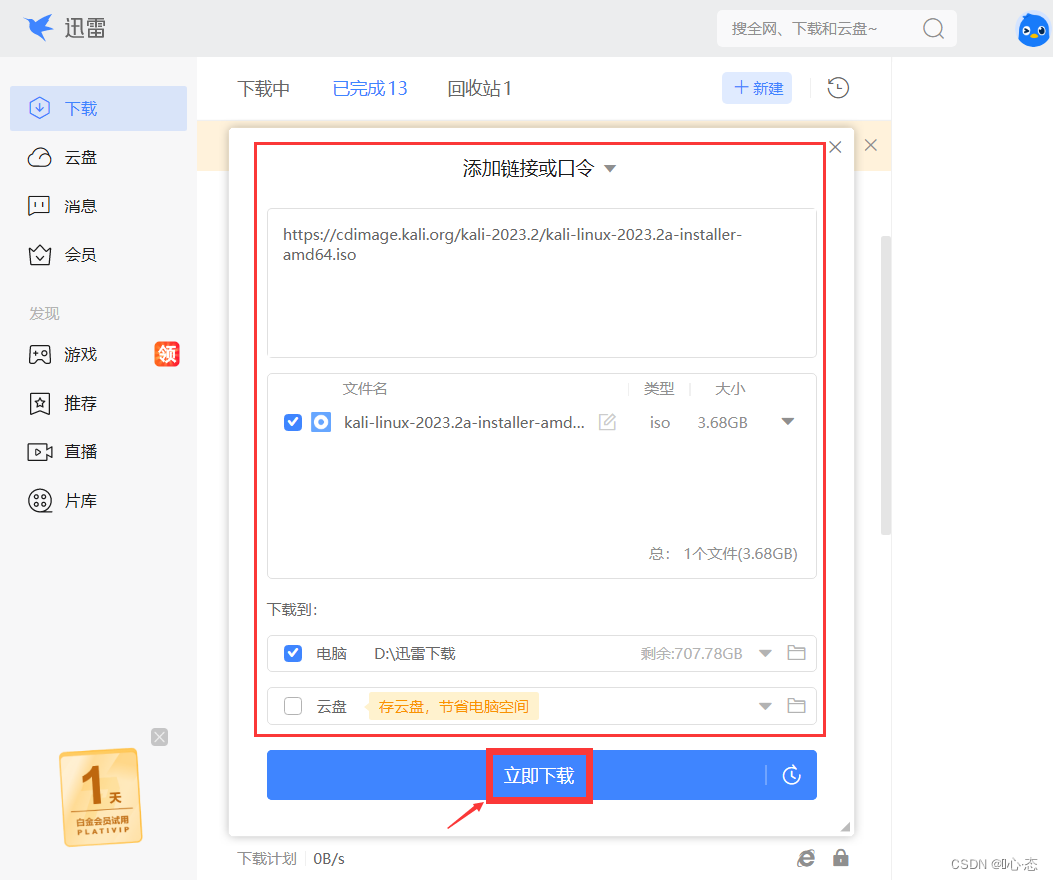Click the Xunlei bird logo
The image size is (1053, 880).
click(38, 28)
